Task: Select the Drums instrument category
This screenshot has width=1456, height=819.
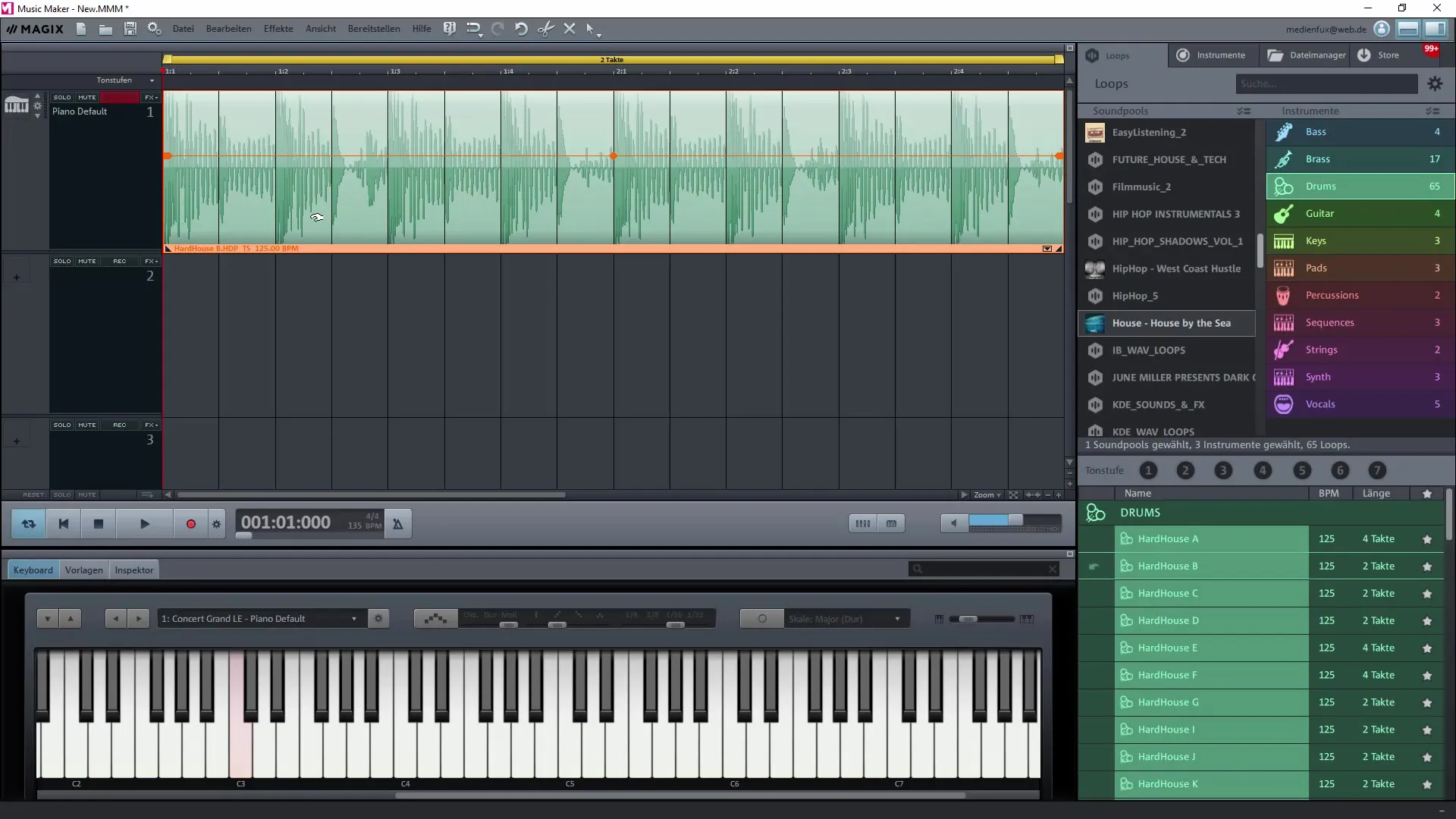Action: [1360, 186]
